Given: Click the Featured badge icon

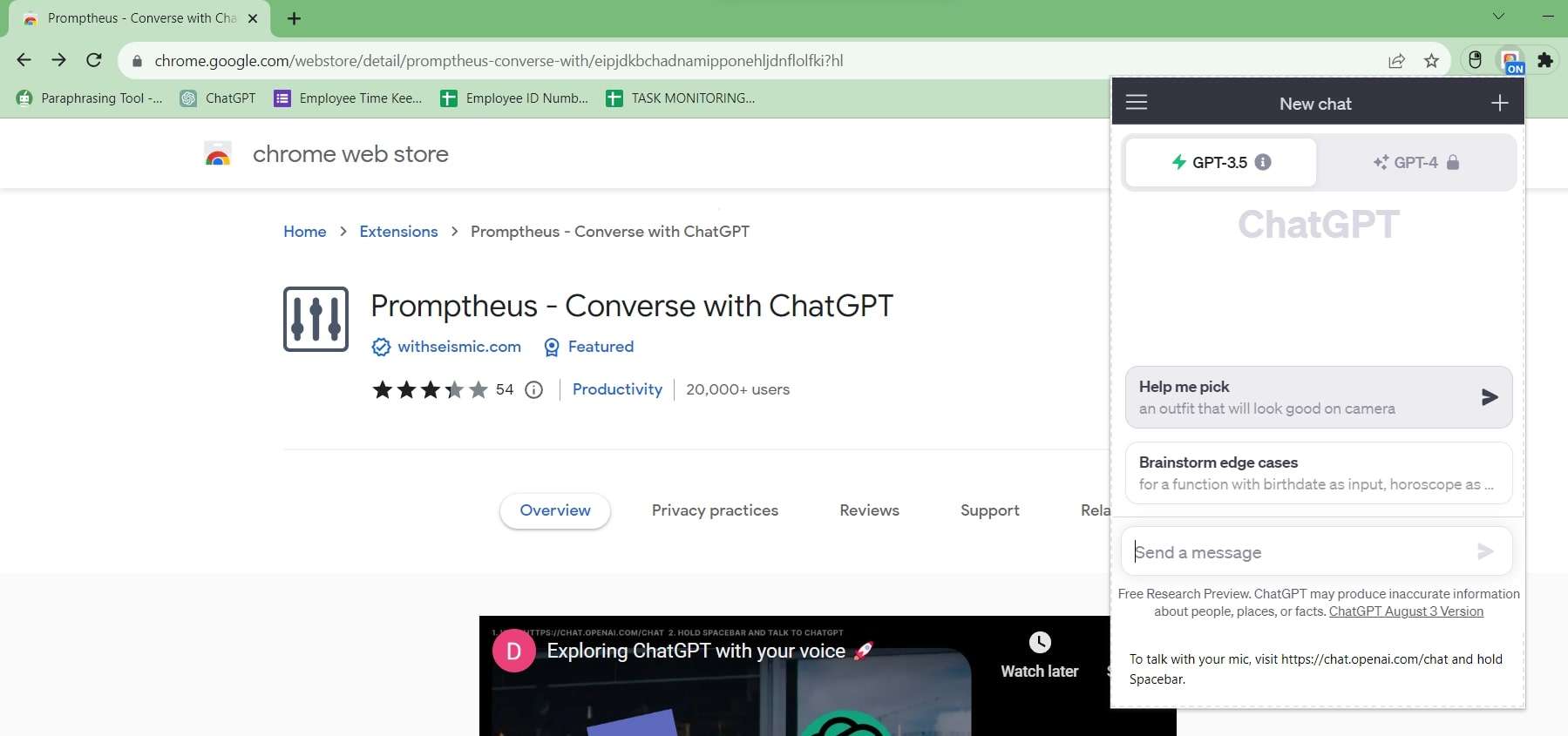Looking at the screenshot, I should point(552,348).
